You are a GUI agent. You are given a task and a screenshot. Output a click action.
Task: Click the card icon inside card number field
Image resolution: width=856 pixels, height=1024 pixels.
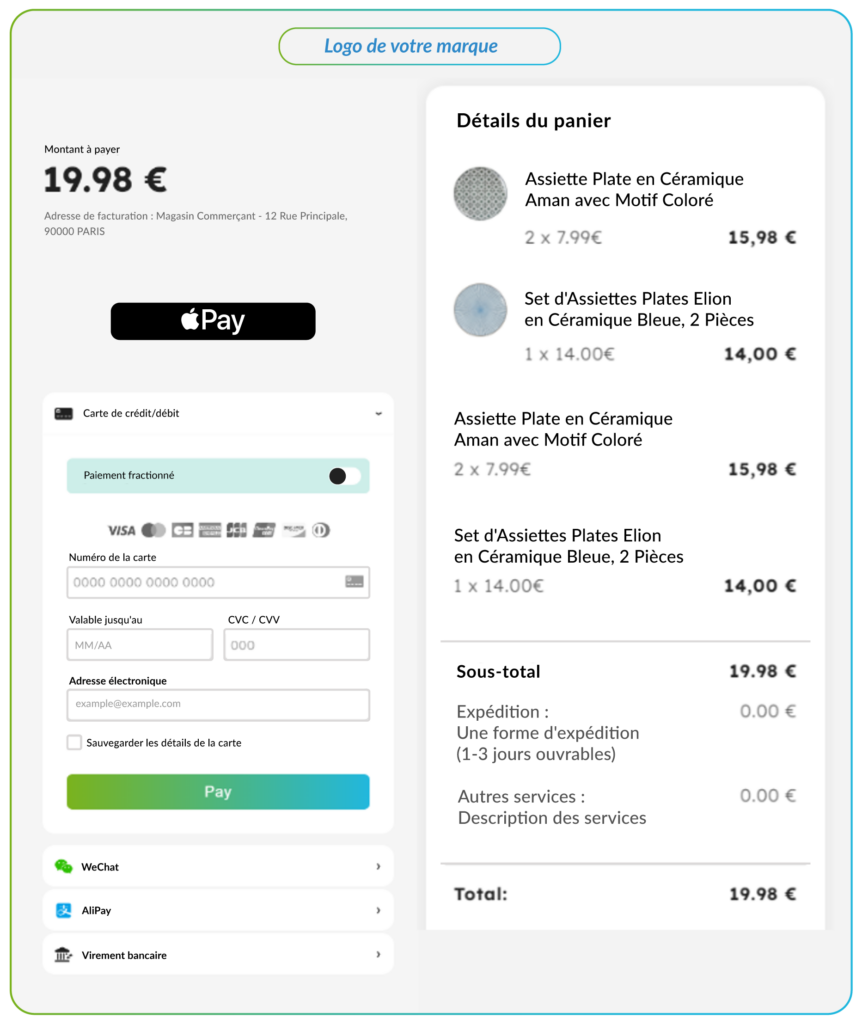(354, 582)
